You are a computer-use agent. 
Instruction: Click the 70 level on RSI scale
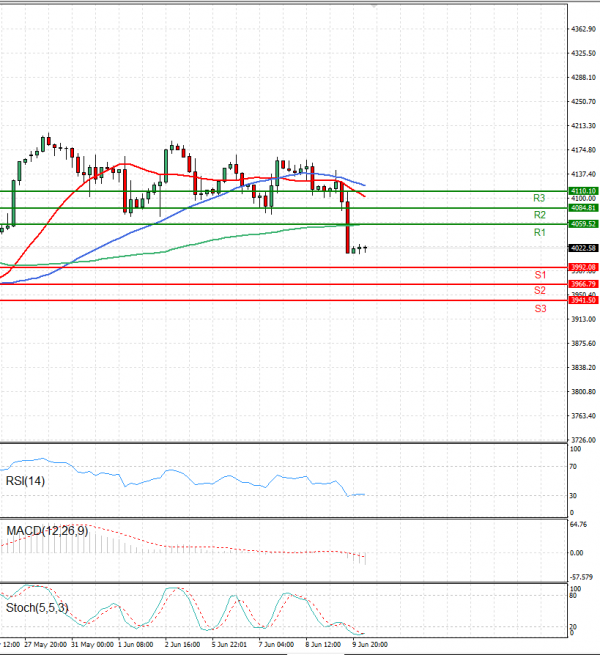(573, 467)
